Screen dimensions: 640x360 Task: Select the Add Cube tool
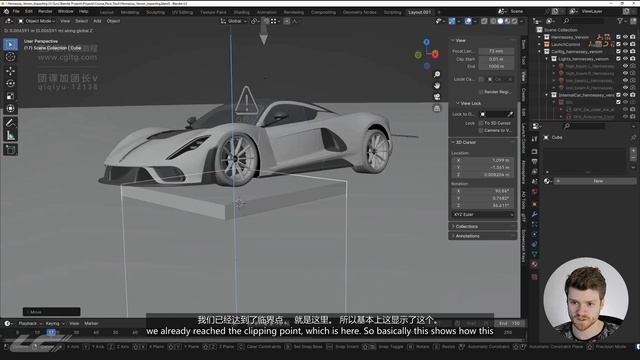[11, 149]
